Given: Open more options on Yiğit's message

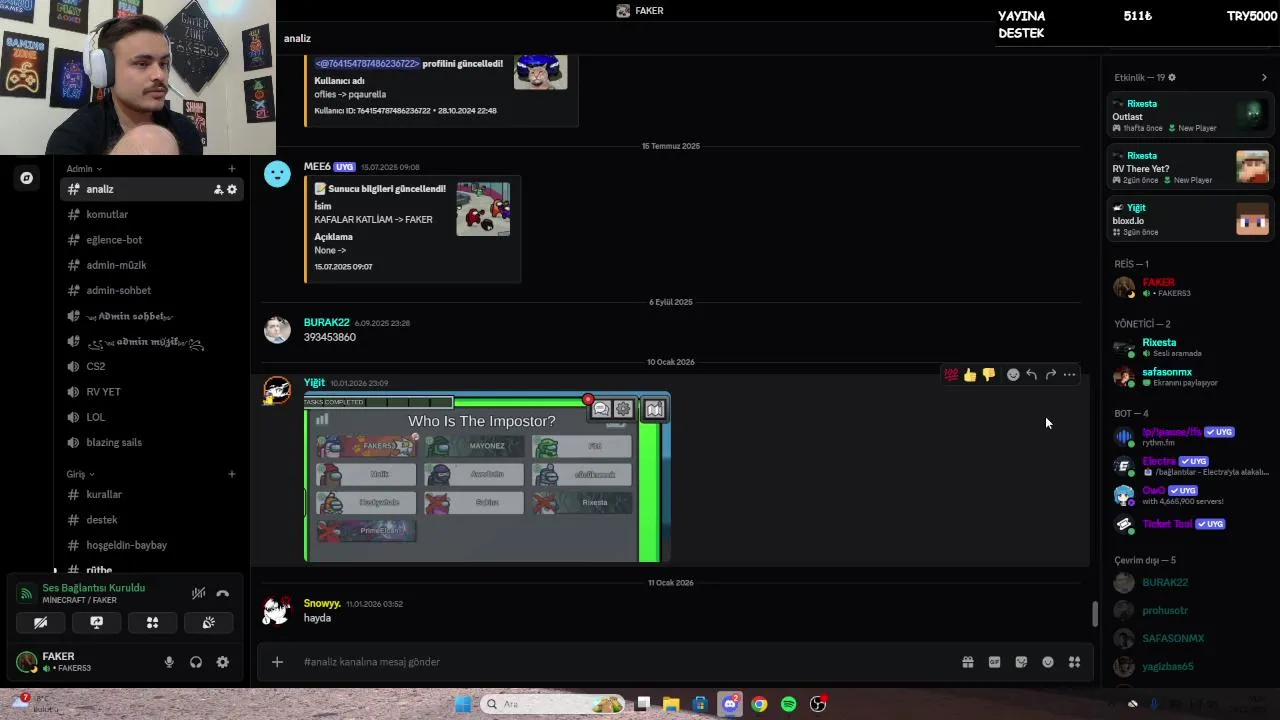Looking at the screenshot, I should pos(1069,375).
